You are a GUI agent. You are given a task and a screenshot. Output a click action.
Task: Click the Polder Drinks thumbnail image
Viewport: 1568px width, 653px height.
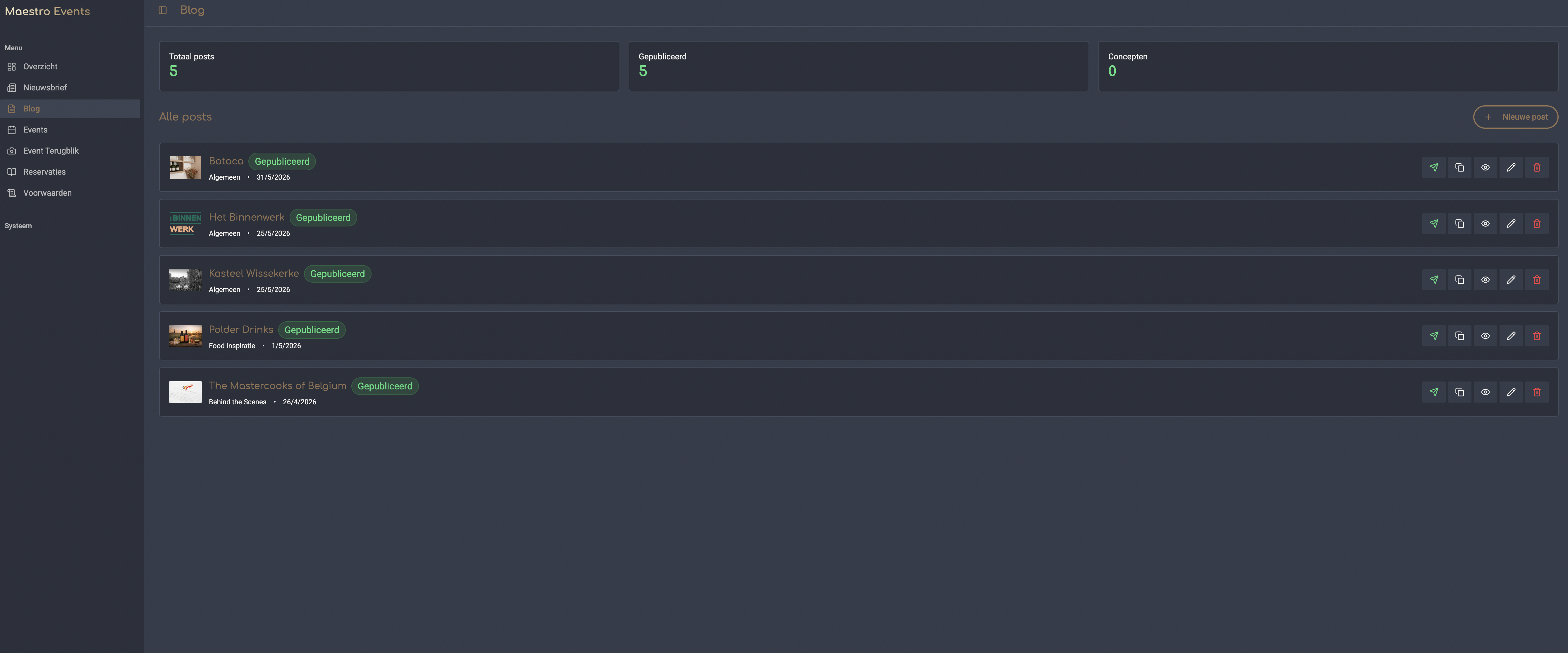coord(185,336)
